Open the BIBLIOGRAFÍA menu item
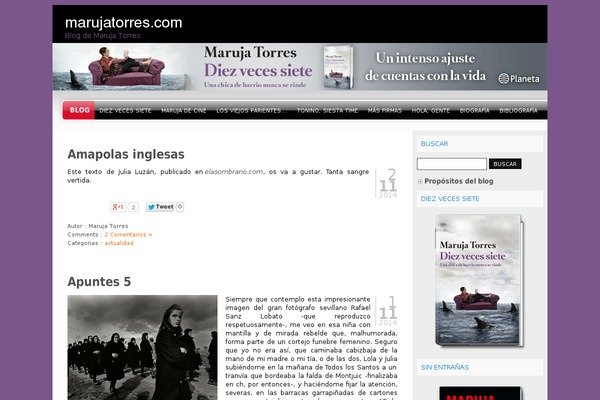This screenshot has height=400, width=600. tap(518, 111)
